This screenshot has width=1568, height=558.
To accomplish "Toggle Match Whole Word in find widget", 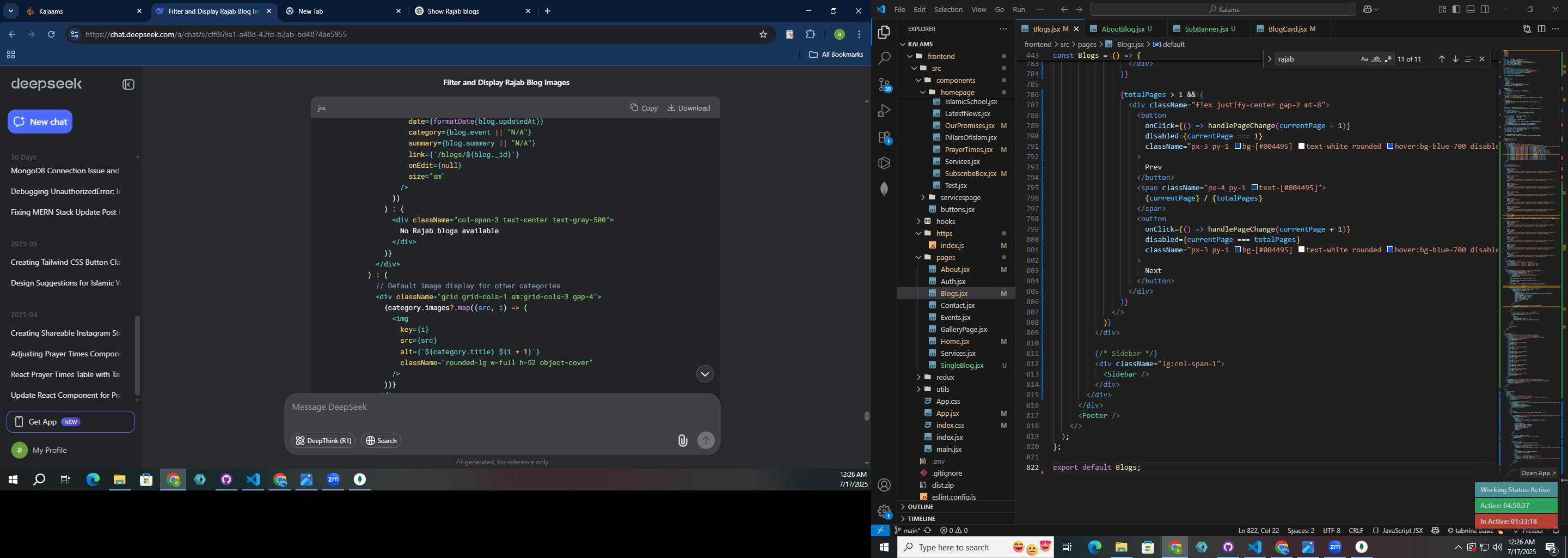I will (x=1376, y=59).
